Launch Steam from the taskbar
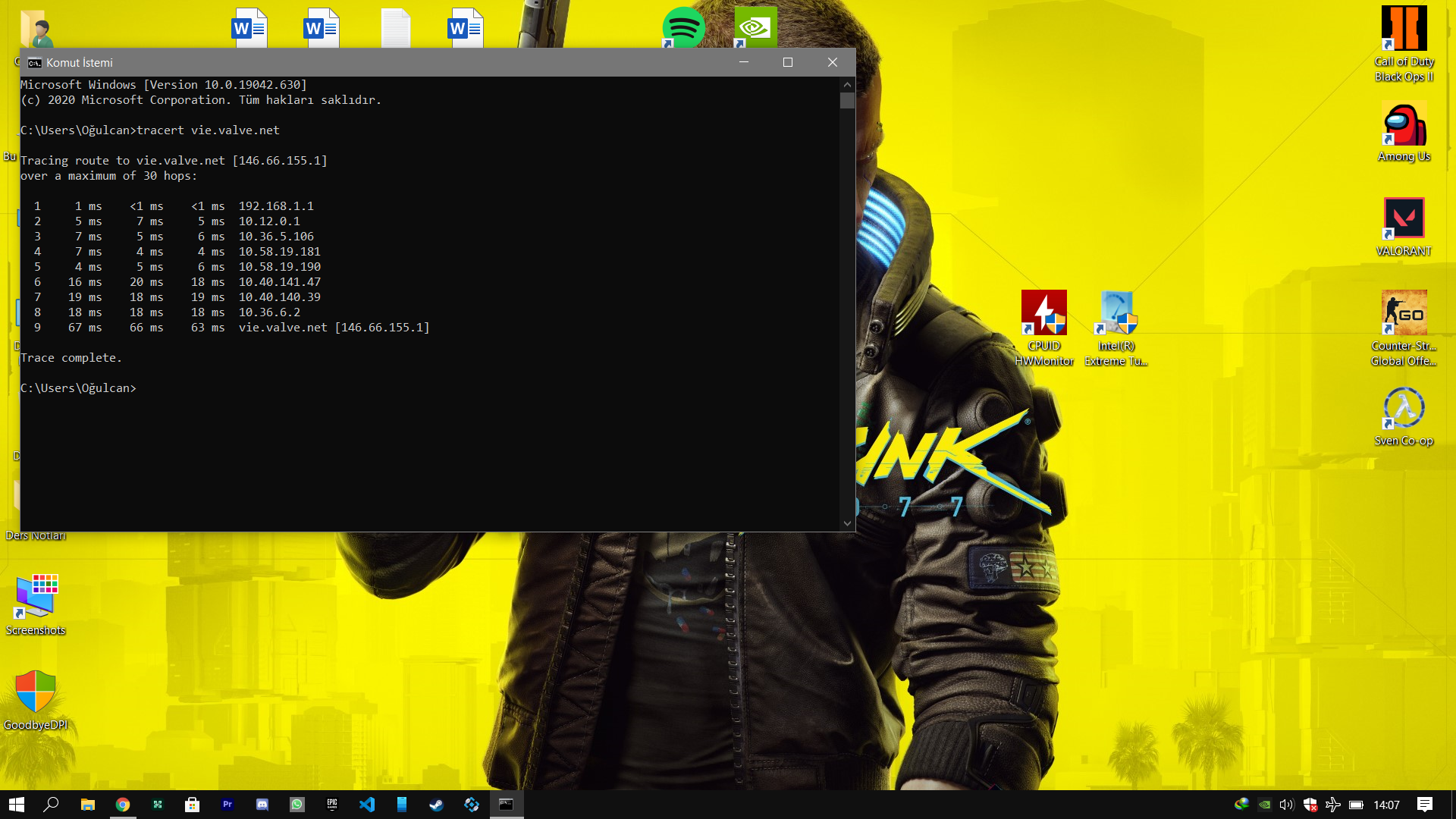 [437, 805]
